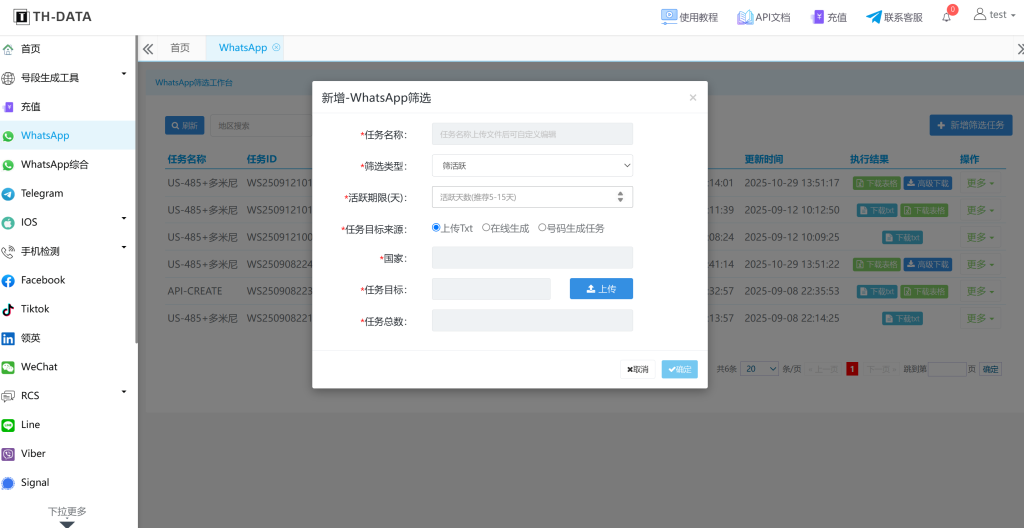This screenshot has width=1024, height=528.
Task: Open the test user dropdown arrow
Action: pos(1013,16)
